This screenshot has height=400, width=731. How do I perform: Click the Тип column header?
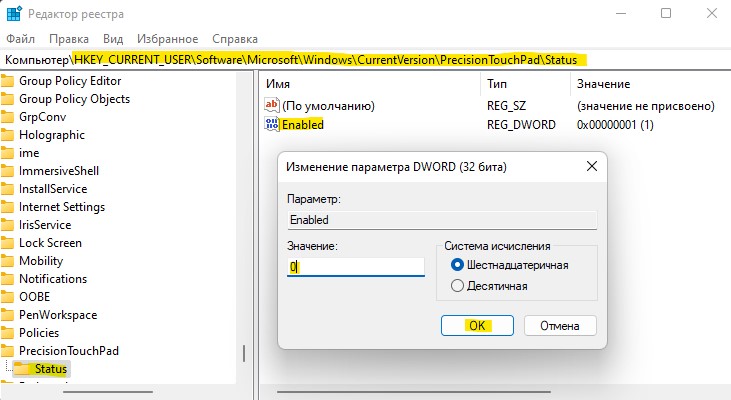pyautogui.click(x=497, y=84)
